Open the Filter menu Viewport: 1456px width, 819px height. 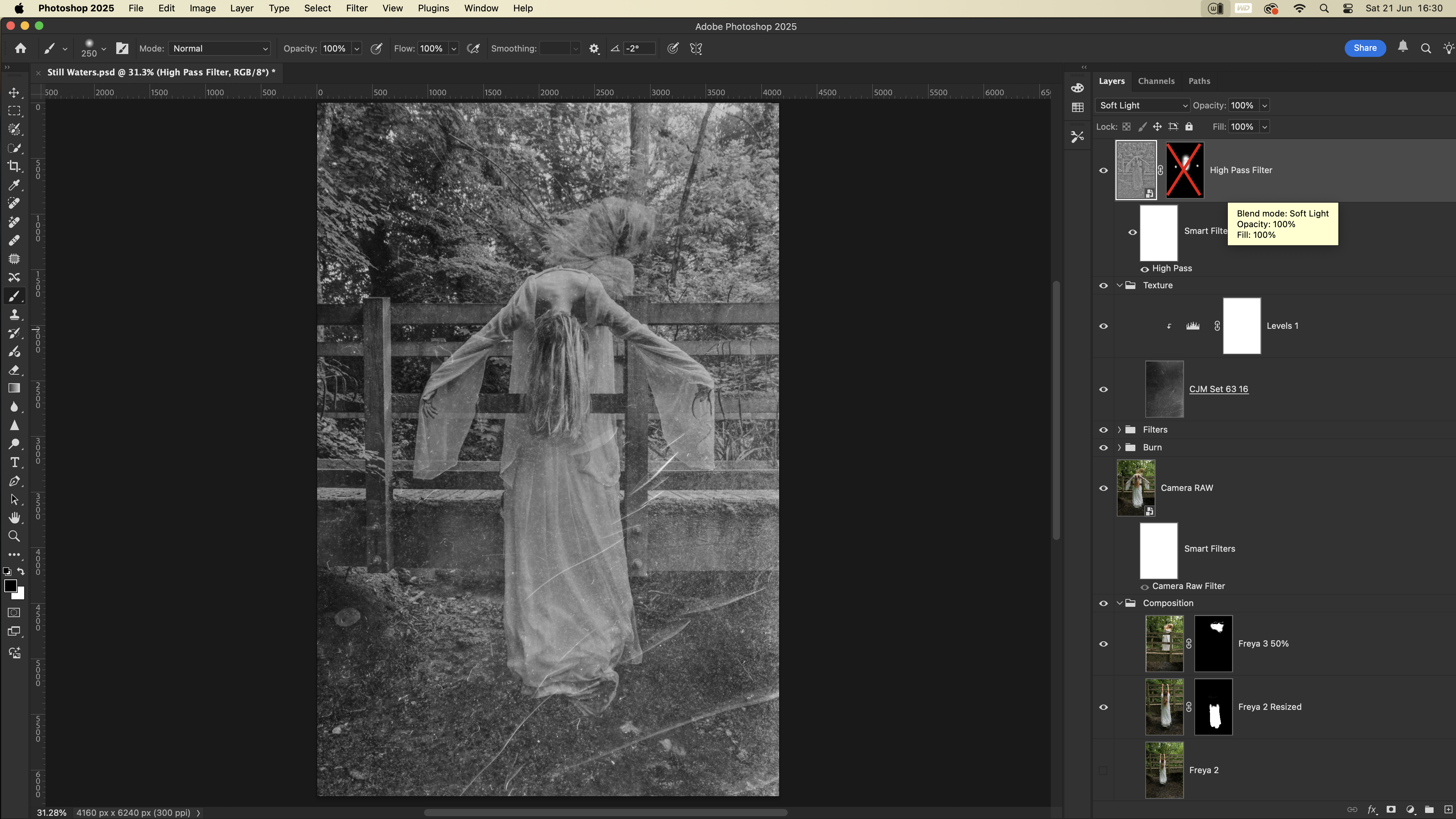356,9
